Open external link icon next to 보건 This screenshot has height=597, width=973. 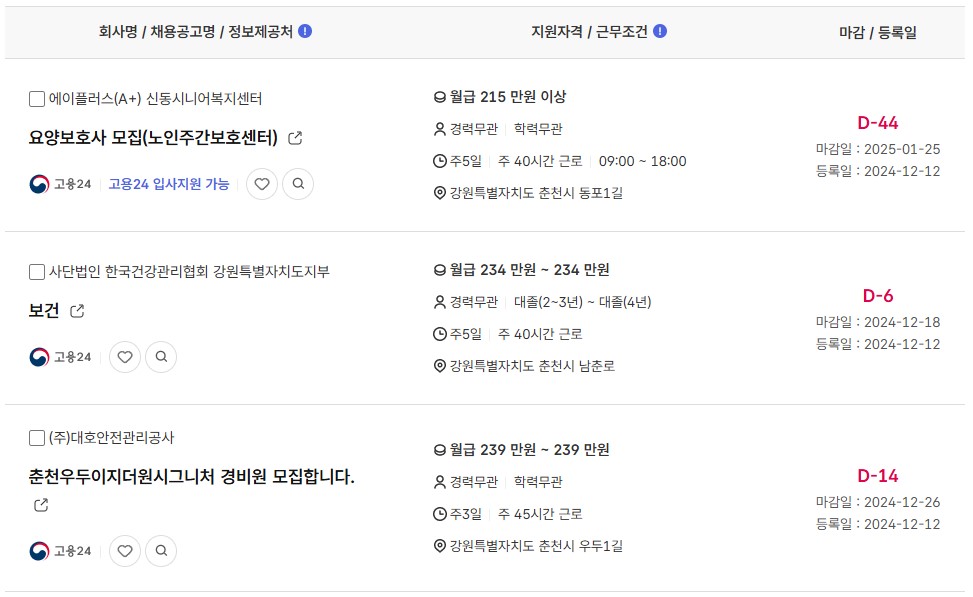tap(77, 311)
